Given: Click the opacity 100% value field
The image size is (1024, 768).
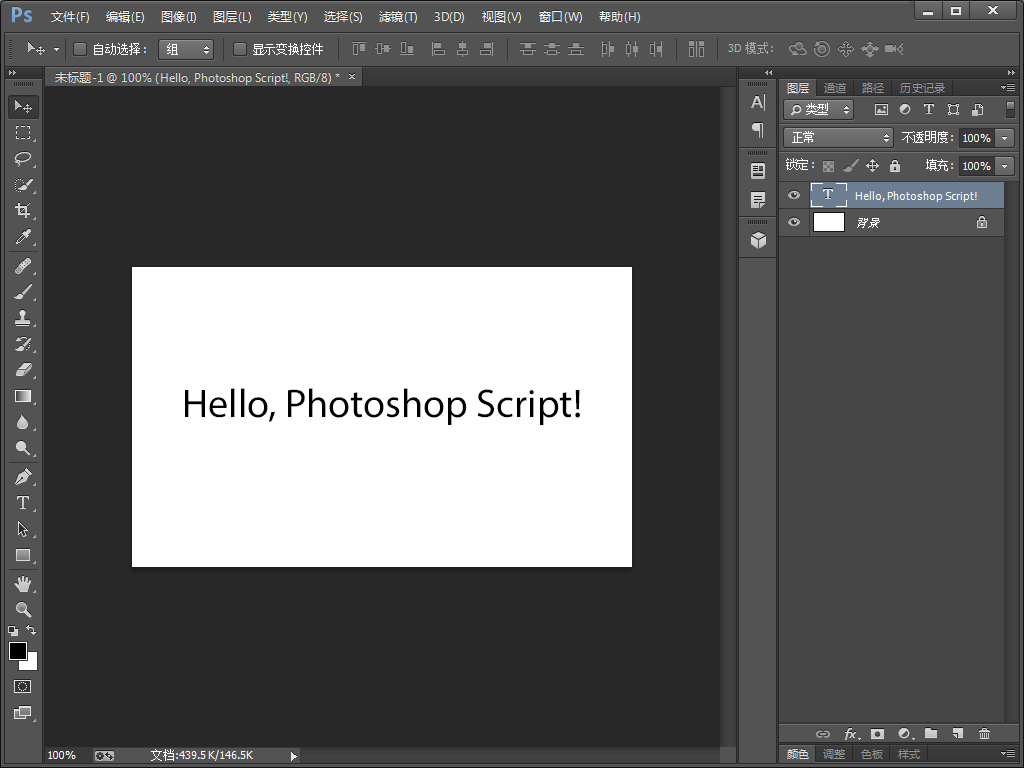Looking at the screenshot, I should 977,138.
